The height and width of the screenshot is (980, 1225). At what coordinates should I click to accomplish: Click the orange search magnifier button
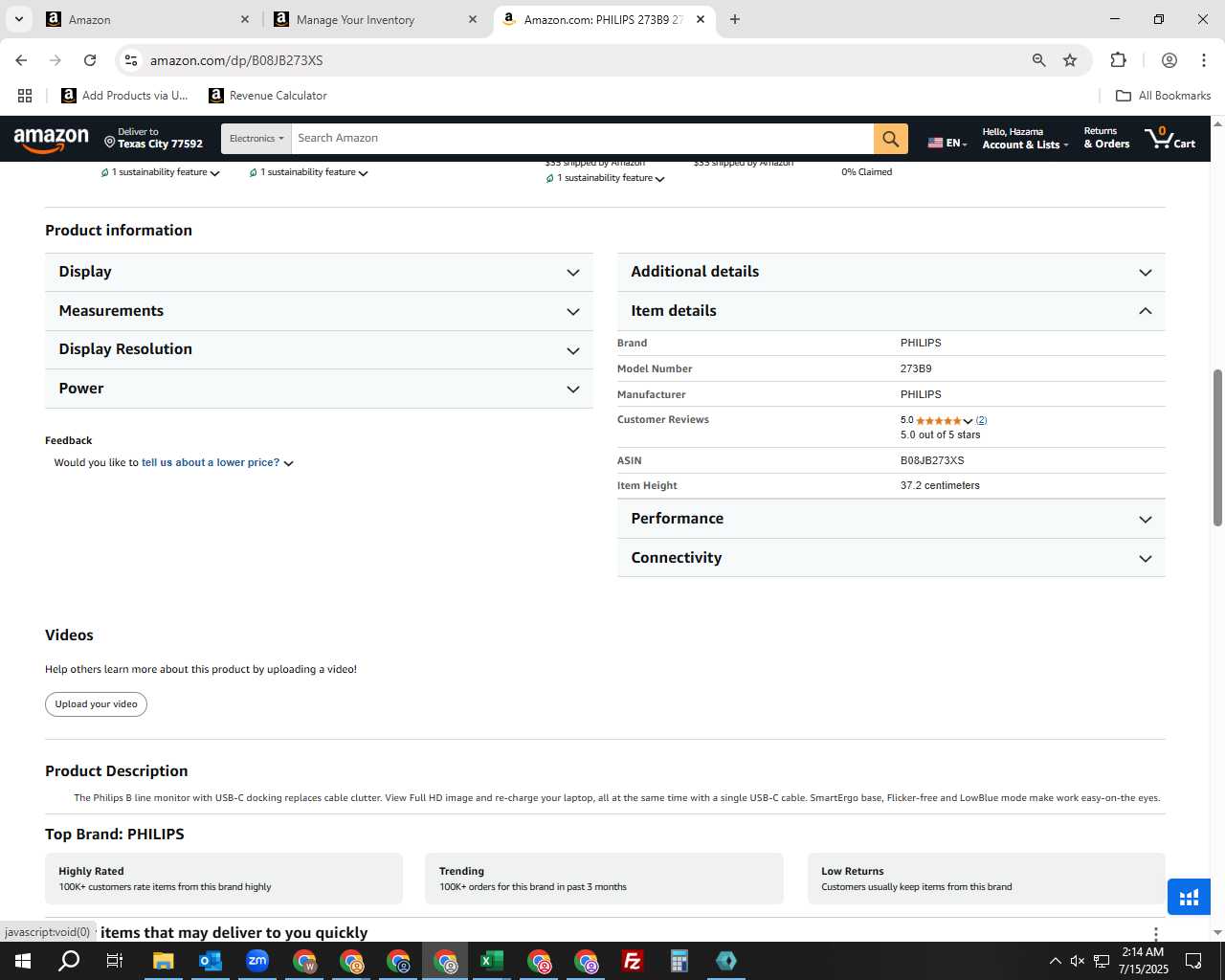click(890, 139)
